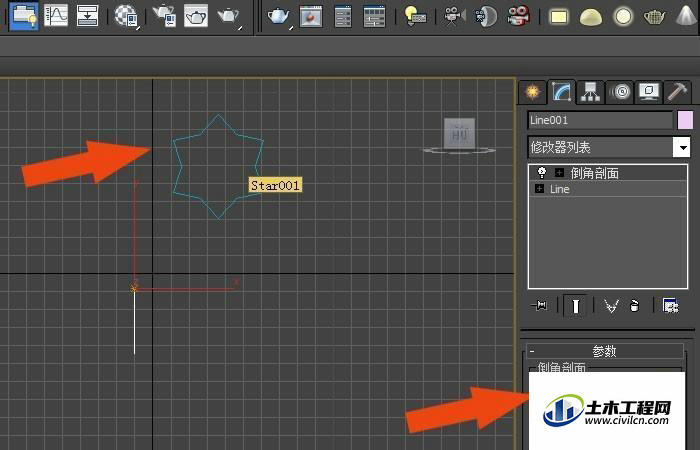Click the Render Production teapot flyout
The image size is (700, 450).
229,17
